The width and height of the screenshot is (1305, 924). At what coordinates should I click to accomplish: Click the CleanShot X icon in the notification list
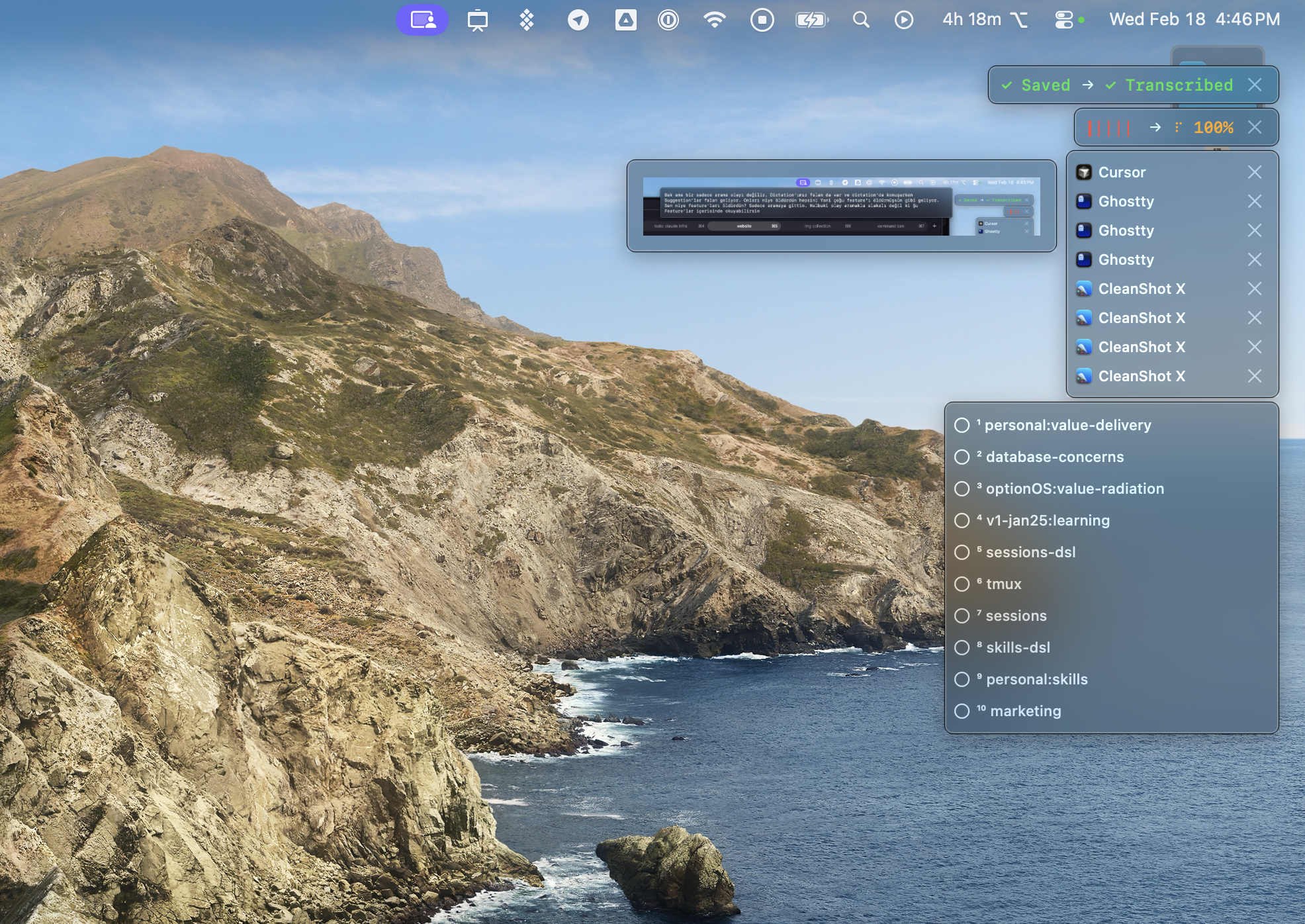point(1084,289)
